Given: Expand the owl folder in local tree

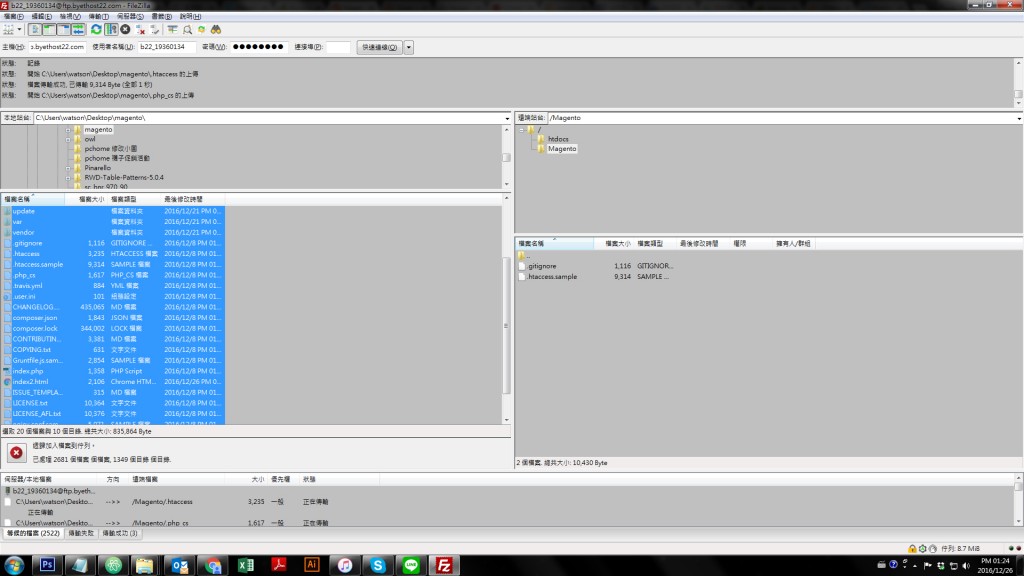Looking at the screenshot, I should [68, 139].
